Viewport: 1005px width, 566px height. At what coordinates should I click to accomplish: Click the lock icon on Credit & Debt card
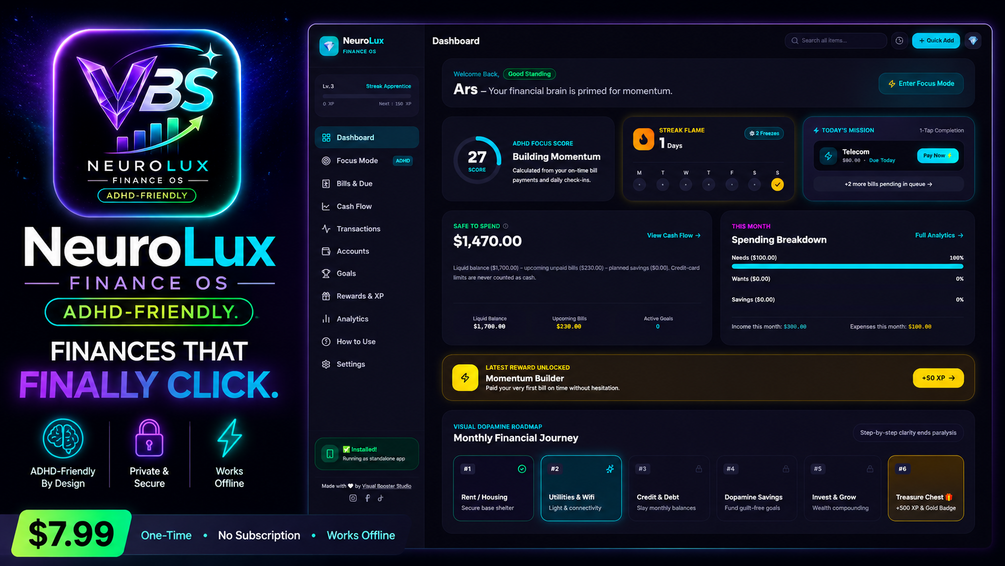699,469
